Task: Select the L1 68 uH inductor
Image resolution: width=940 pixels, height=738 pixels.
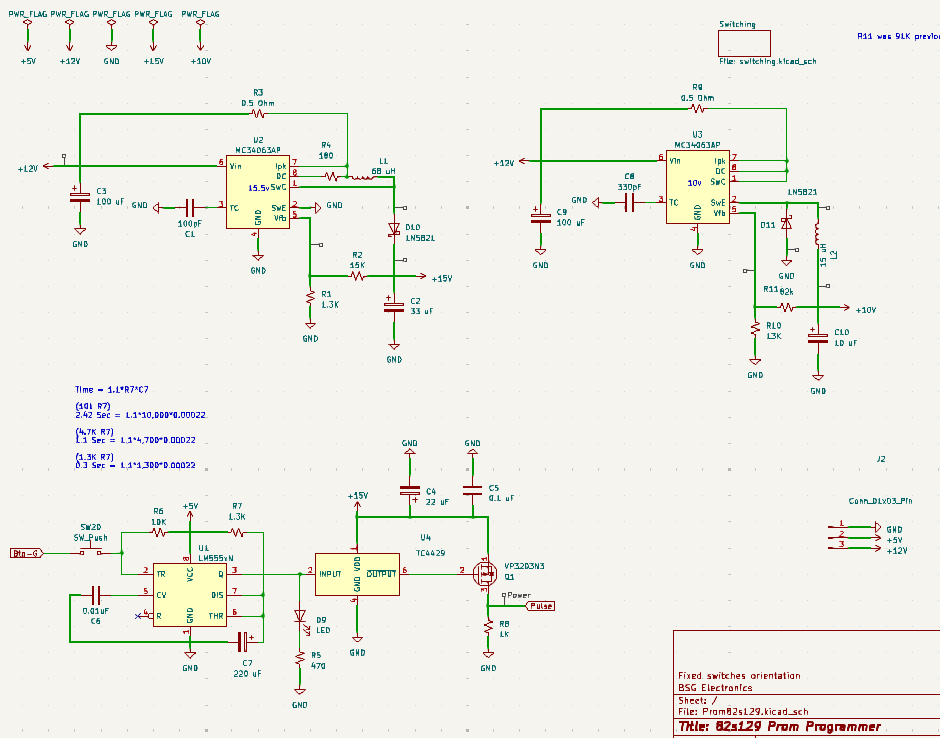Action: 358,179
